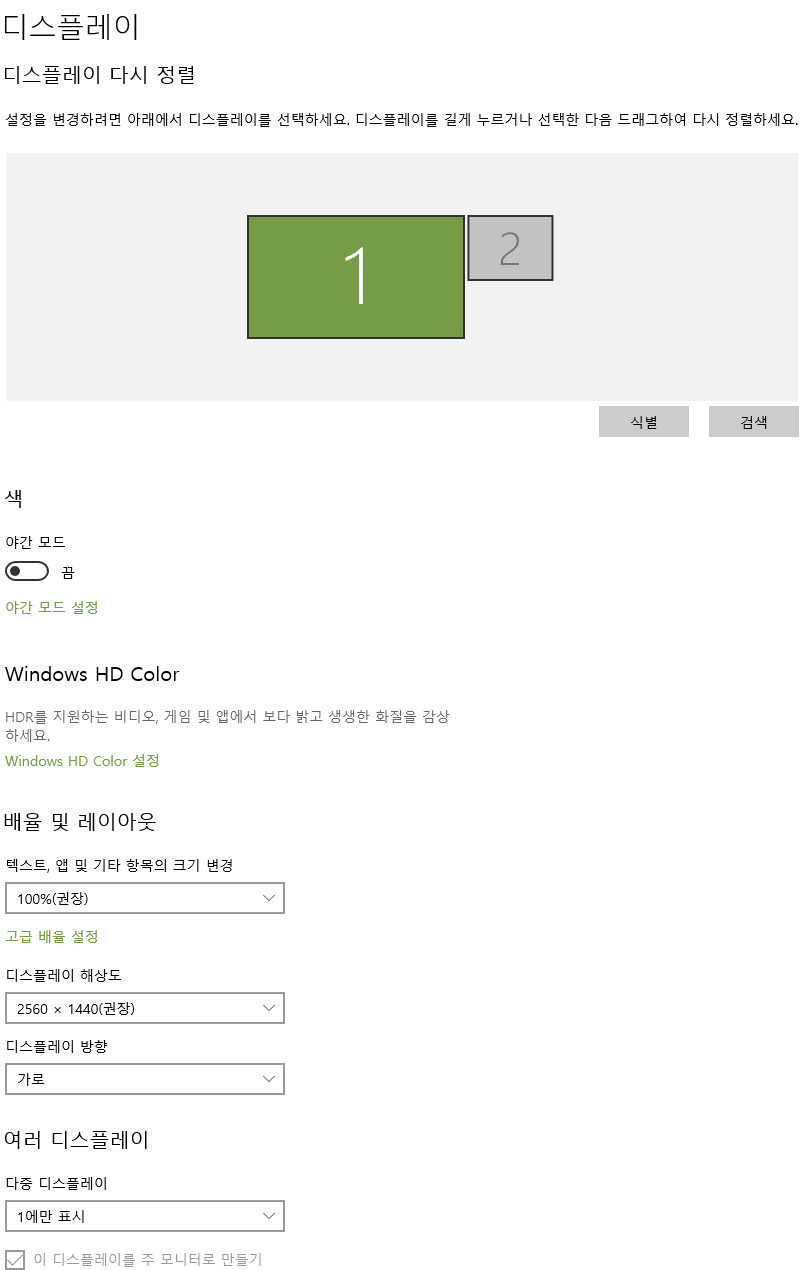Open Windows HD Color 설정

[x=80, y=761]
